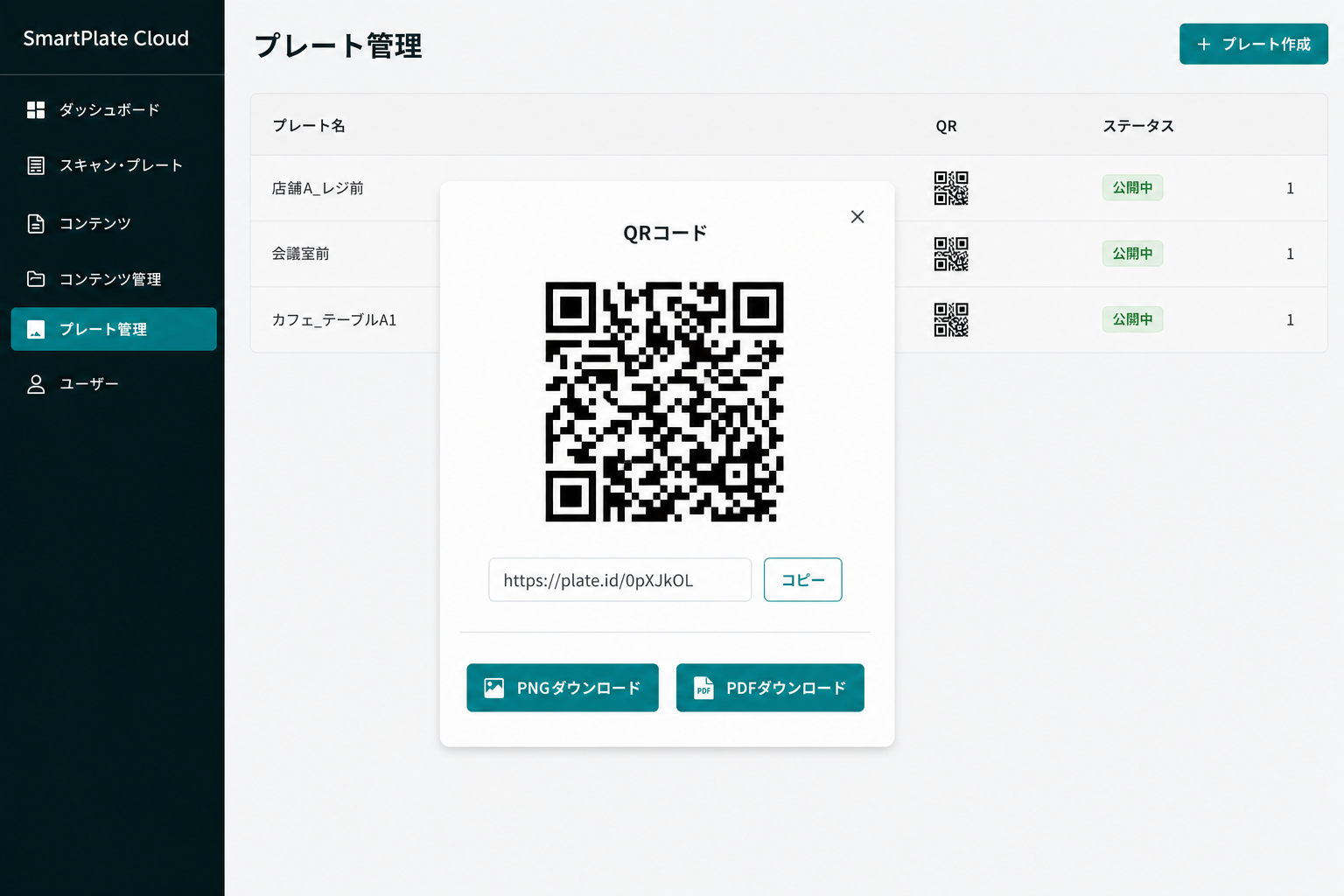
Task: Close the QRコード dialog
Action: 857,216
